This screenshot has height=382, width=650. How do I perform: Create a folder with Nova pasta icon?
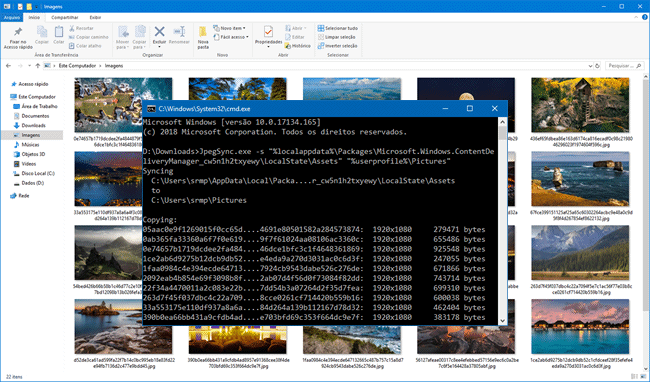point(203,32)
